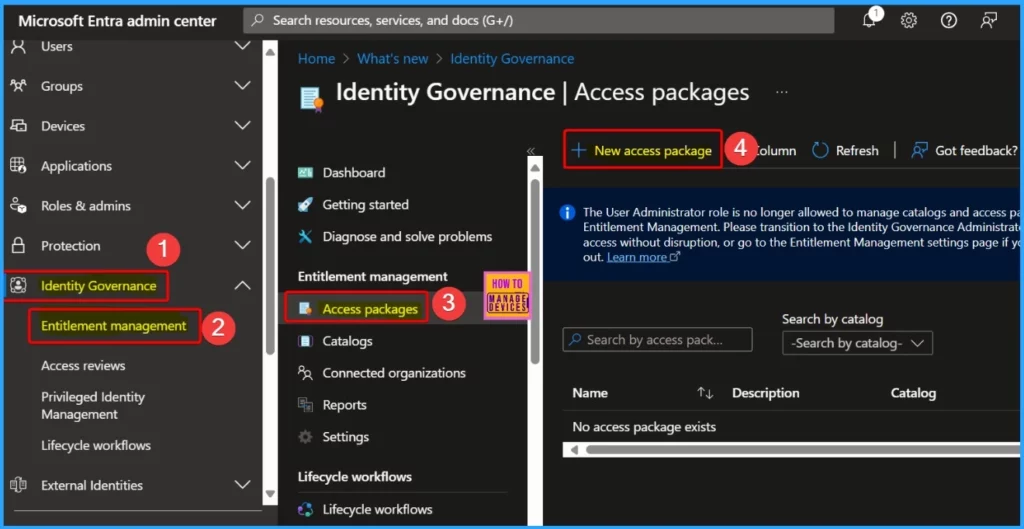1024x529 pixels.
Task: Click the Diagnose and solve problems wrench icon
Action: [305, 236]
